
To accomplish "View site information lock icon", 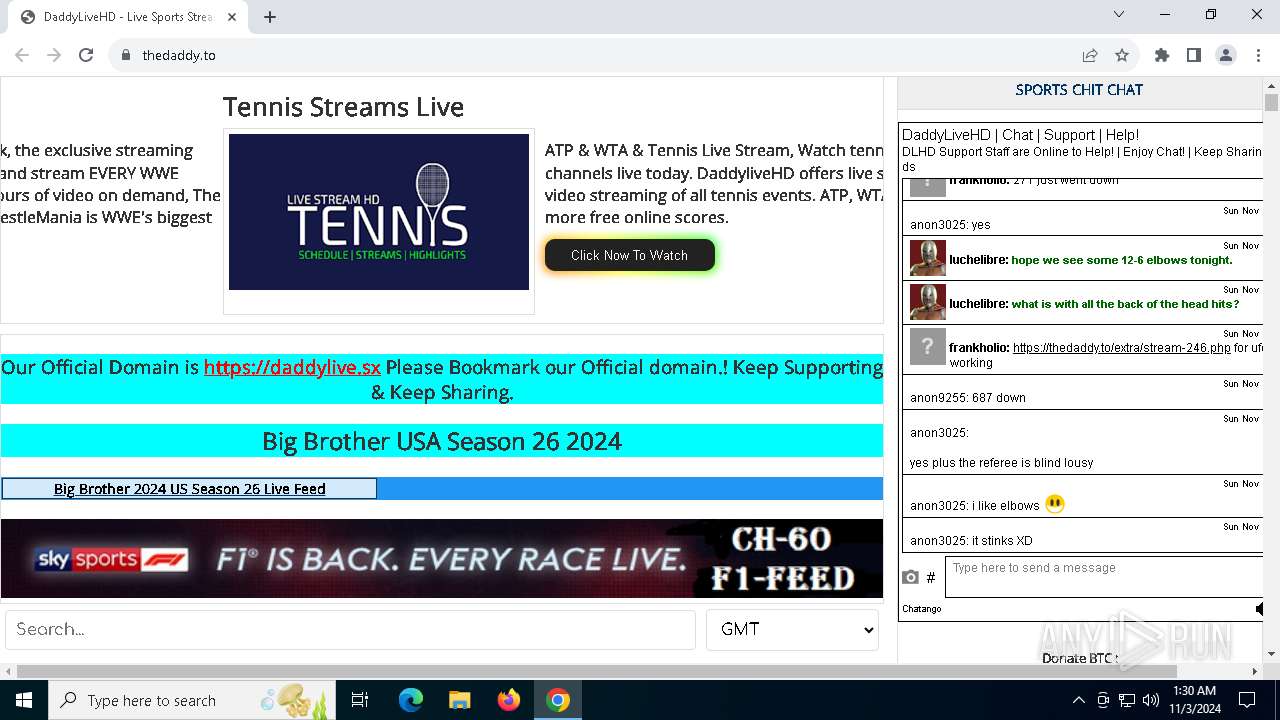I will pyautogui.click(x=125, y=55).
